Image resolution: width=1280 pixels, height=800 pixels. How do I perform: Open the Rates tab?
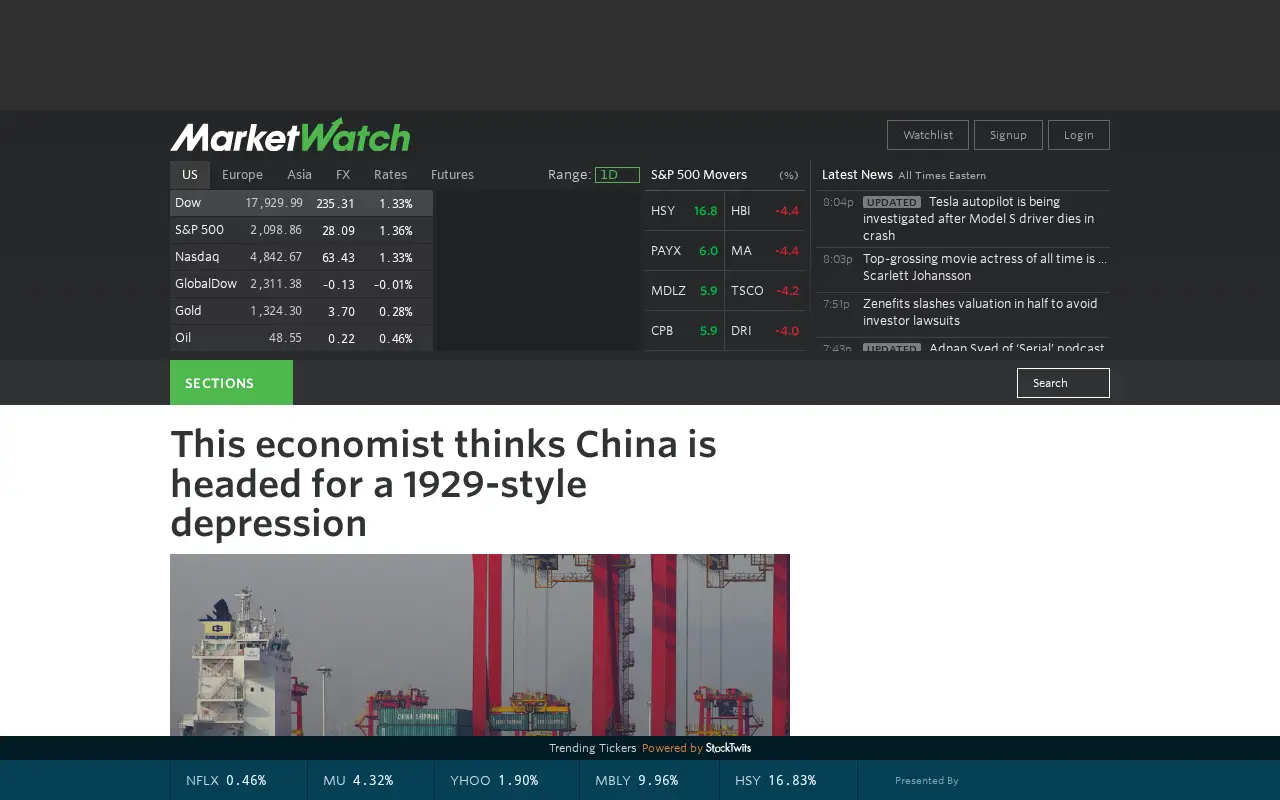[x=390, y=174]
